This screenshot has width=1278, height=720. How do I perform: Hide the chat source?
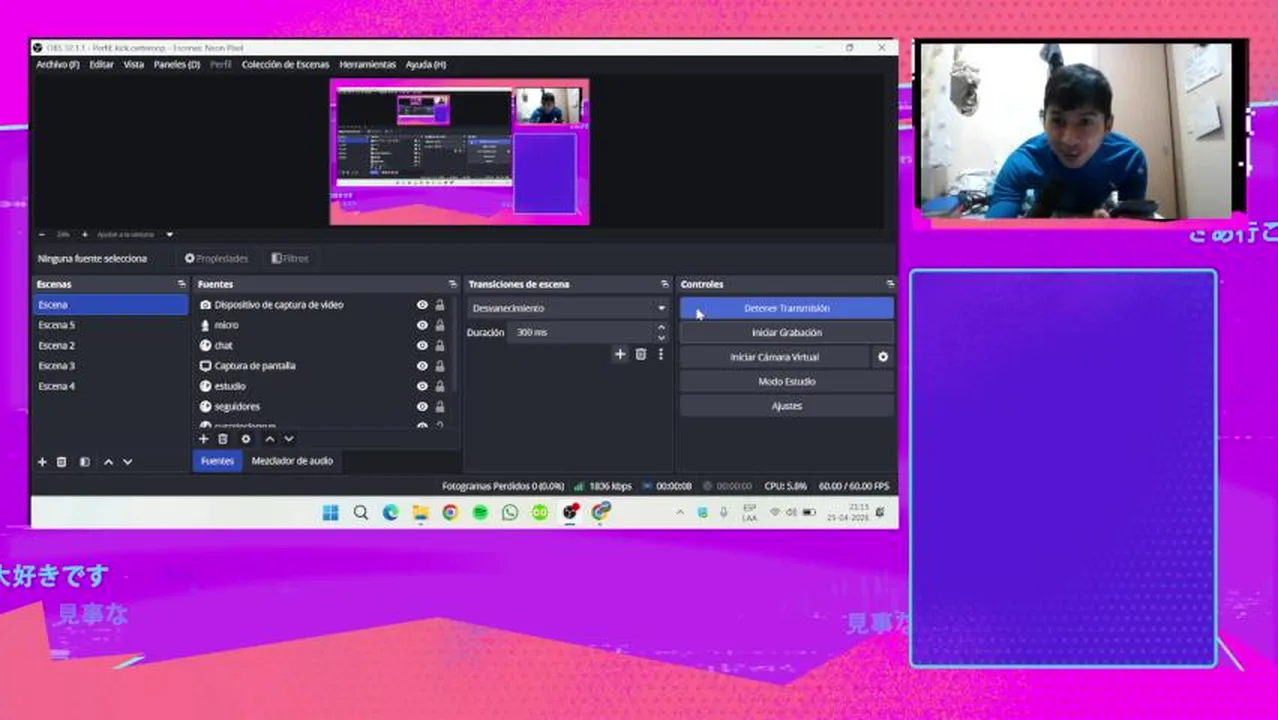pos(422,345)
